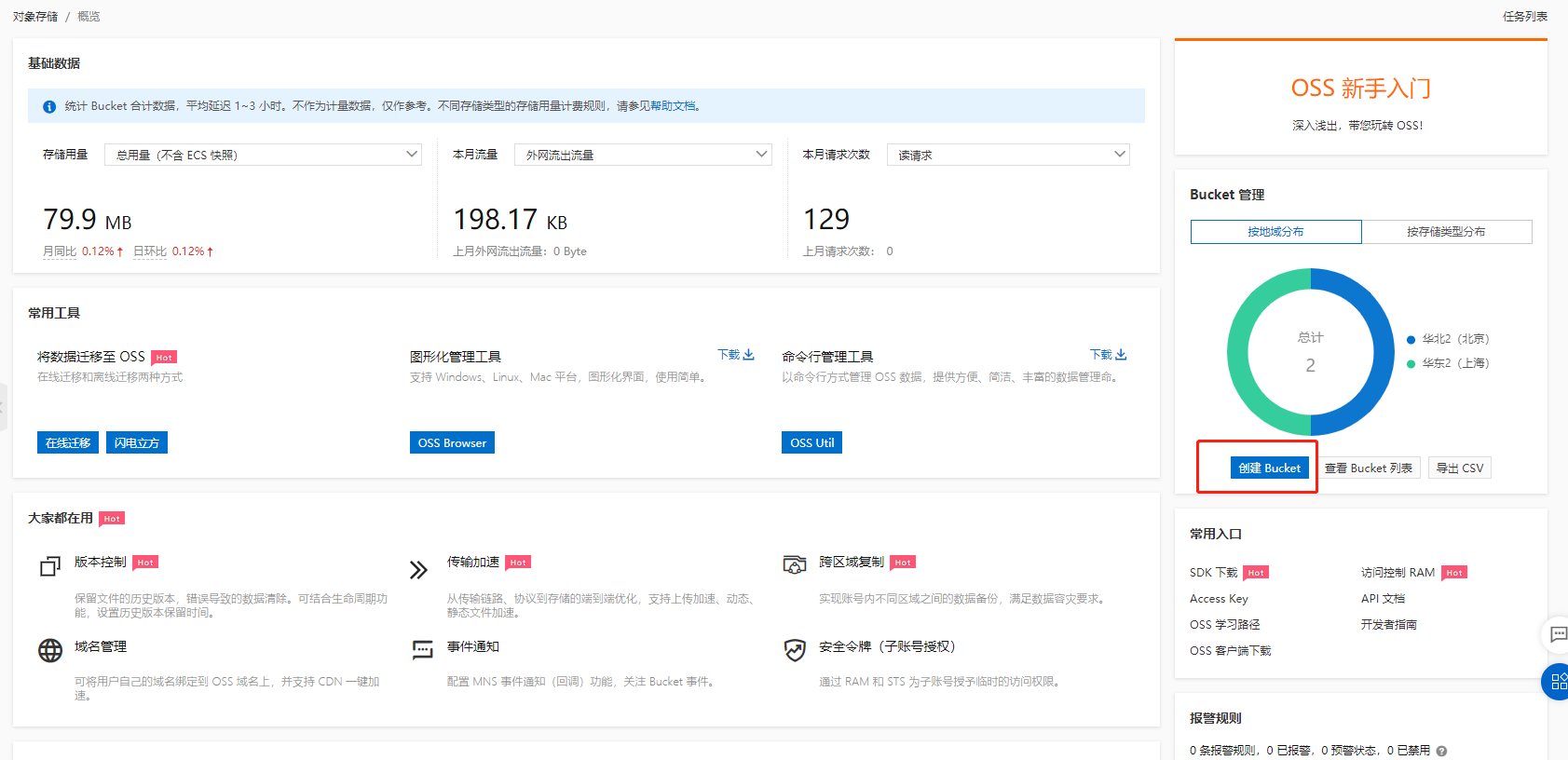Open the 任务列表 link at top right
Viewport: 1568px width, 760px height.
pos(1525,17)
